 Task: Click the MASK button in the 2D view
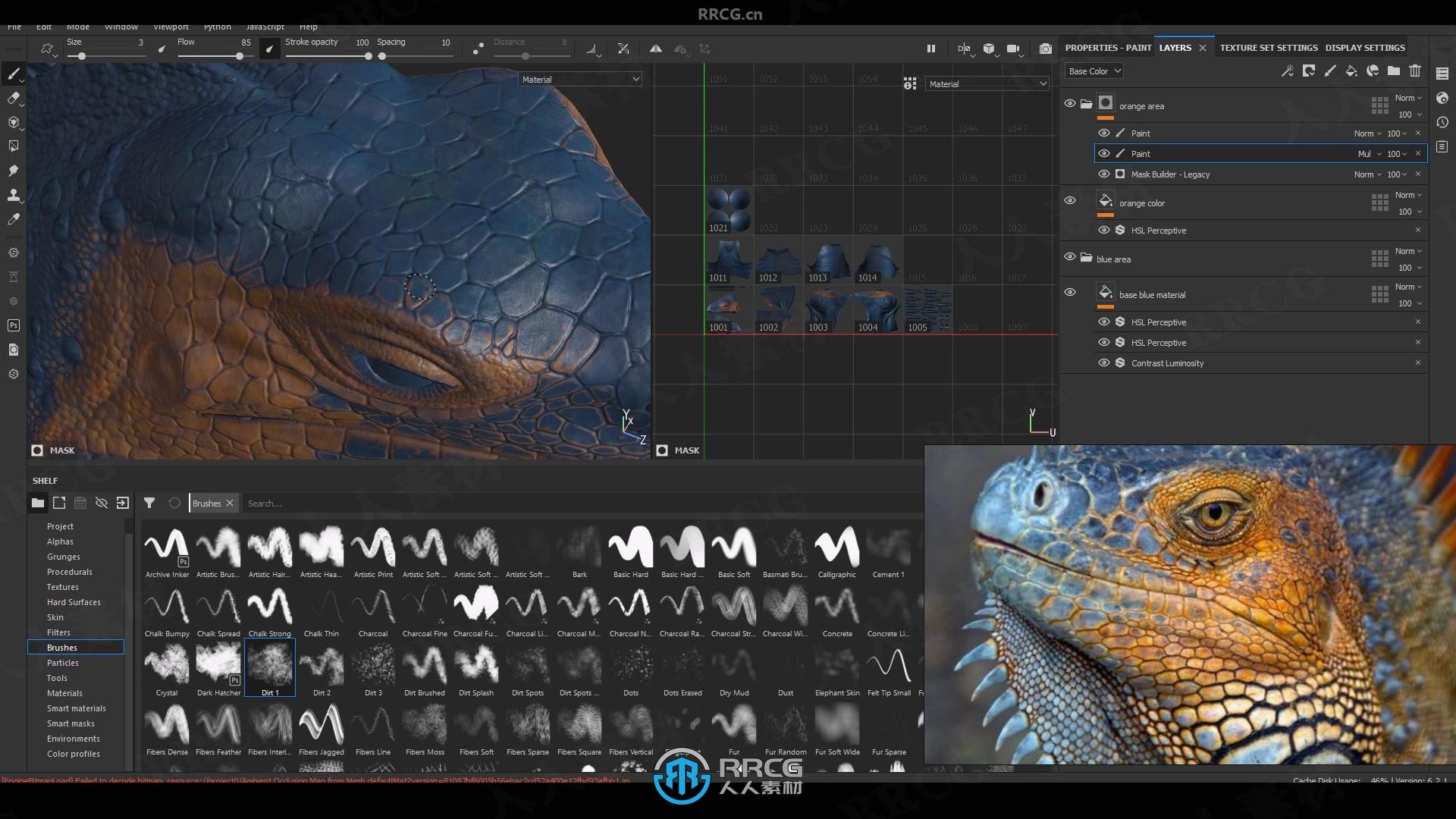tap(678, 450)
